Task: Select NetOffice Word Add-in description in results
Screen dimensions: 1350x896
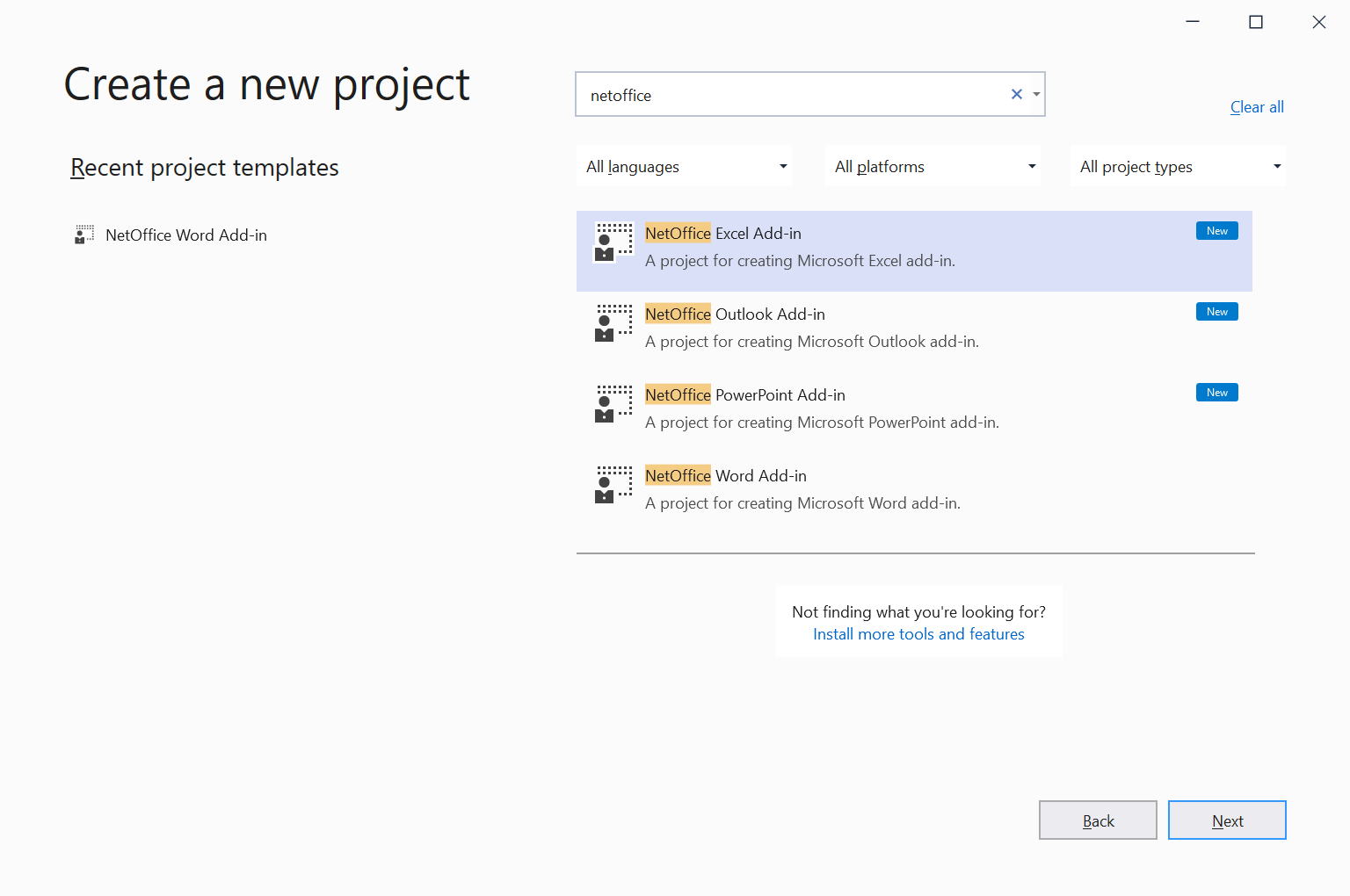Action: tap(802, 503)
